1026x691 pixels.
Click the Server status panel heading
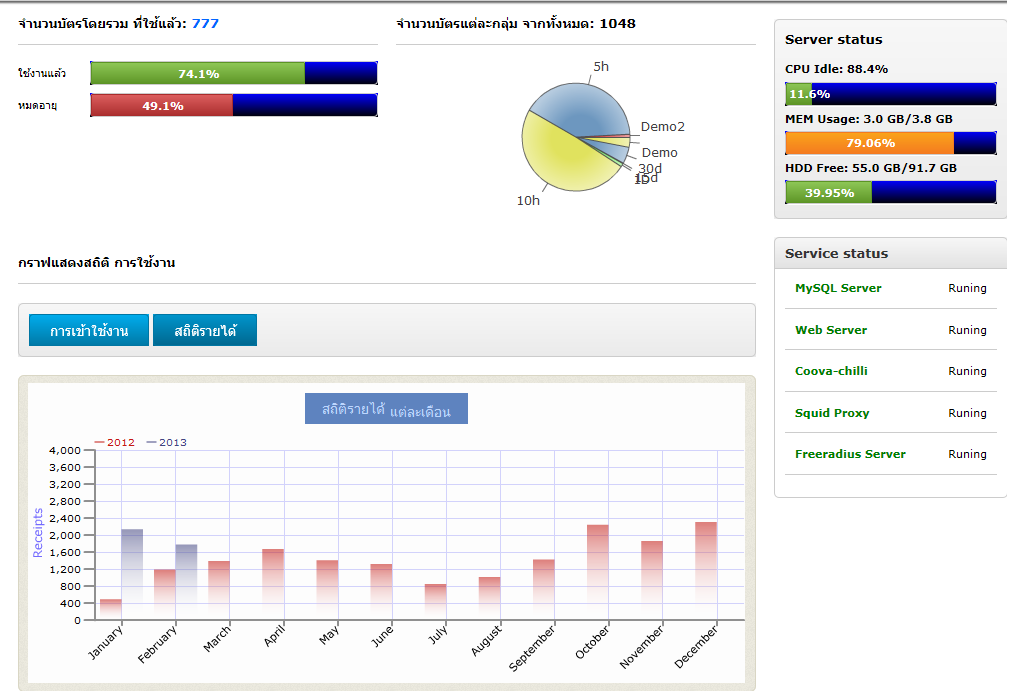tap(834, 40)
